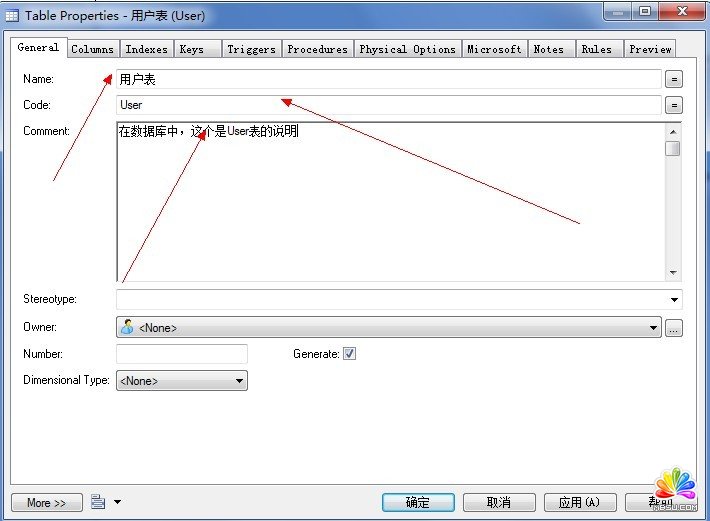This screenshot has height=521, width=710.
Task: Switch to the Columns tab
Action: click(x=92, y=49)
